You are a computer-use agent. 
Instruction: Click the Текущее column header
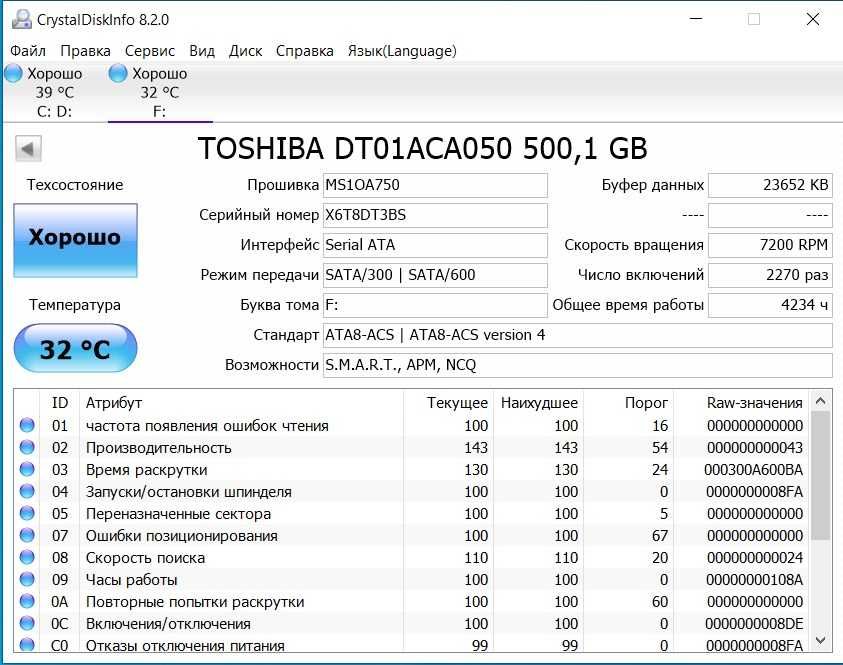448,403
